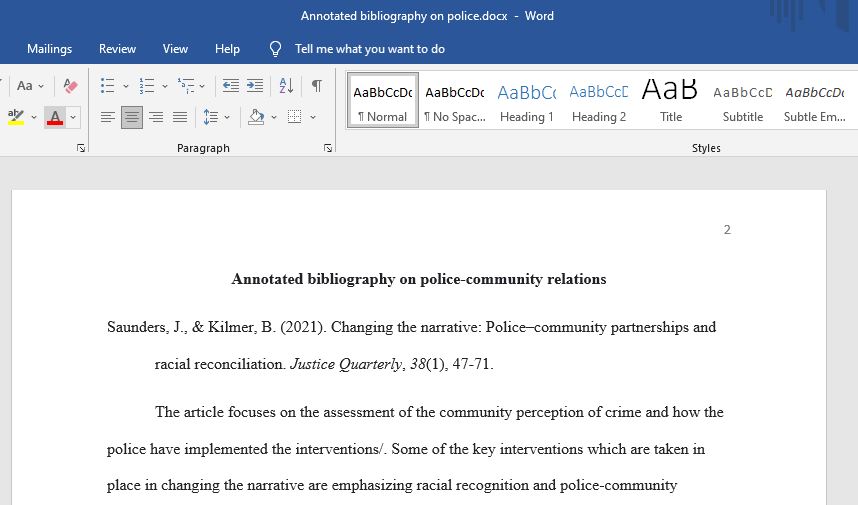
Task: Open line and paragraph spacing
Action: [x=211, y=117]
